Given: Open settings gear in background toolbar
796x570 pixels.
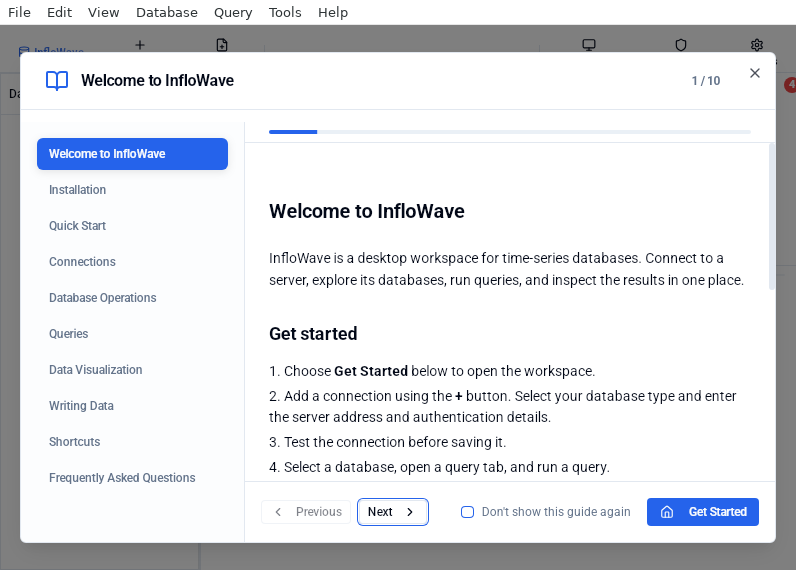Looking at the screenshot, I should click(757, 45).
